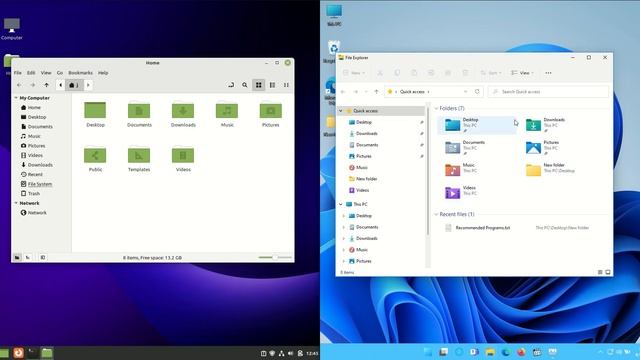This screenshot has height=360, width=640.
Task: Select the green Templates folder
Action: (139, 159)
